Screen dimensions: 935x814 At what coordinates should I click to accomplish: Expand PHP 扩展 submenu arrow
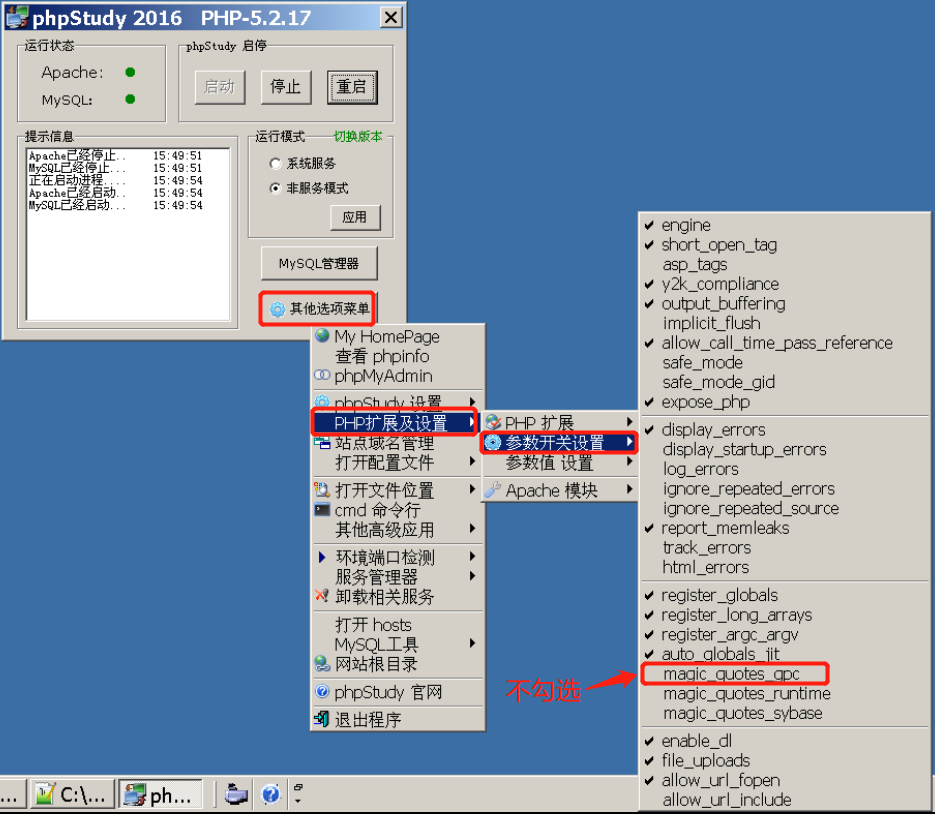(x=630, y=422)
